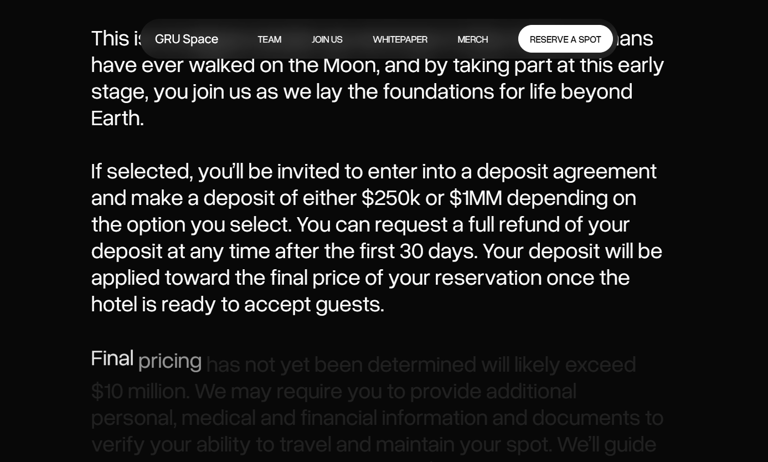Go to the JOIN US page

327,39
